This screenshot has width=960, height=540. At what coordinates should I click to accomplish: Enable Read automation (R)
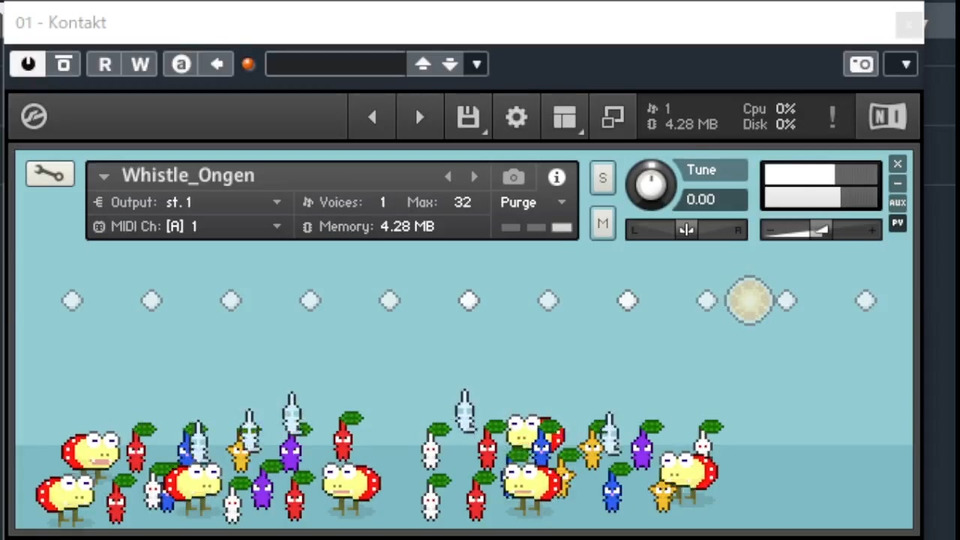tap(105, 64)
